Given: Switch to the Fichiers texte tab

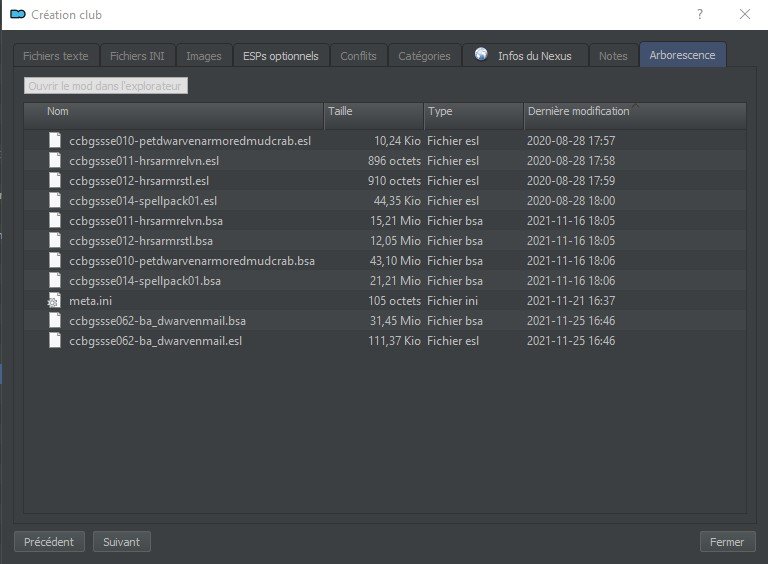Looking at the screenshot, I should click(x=56, y=56).
